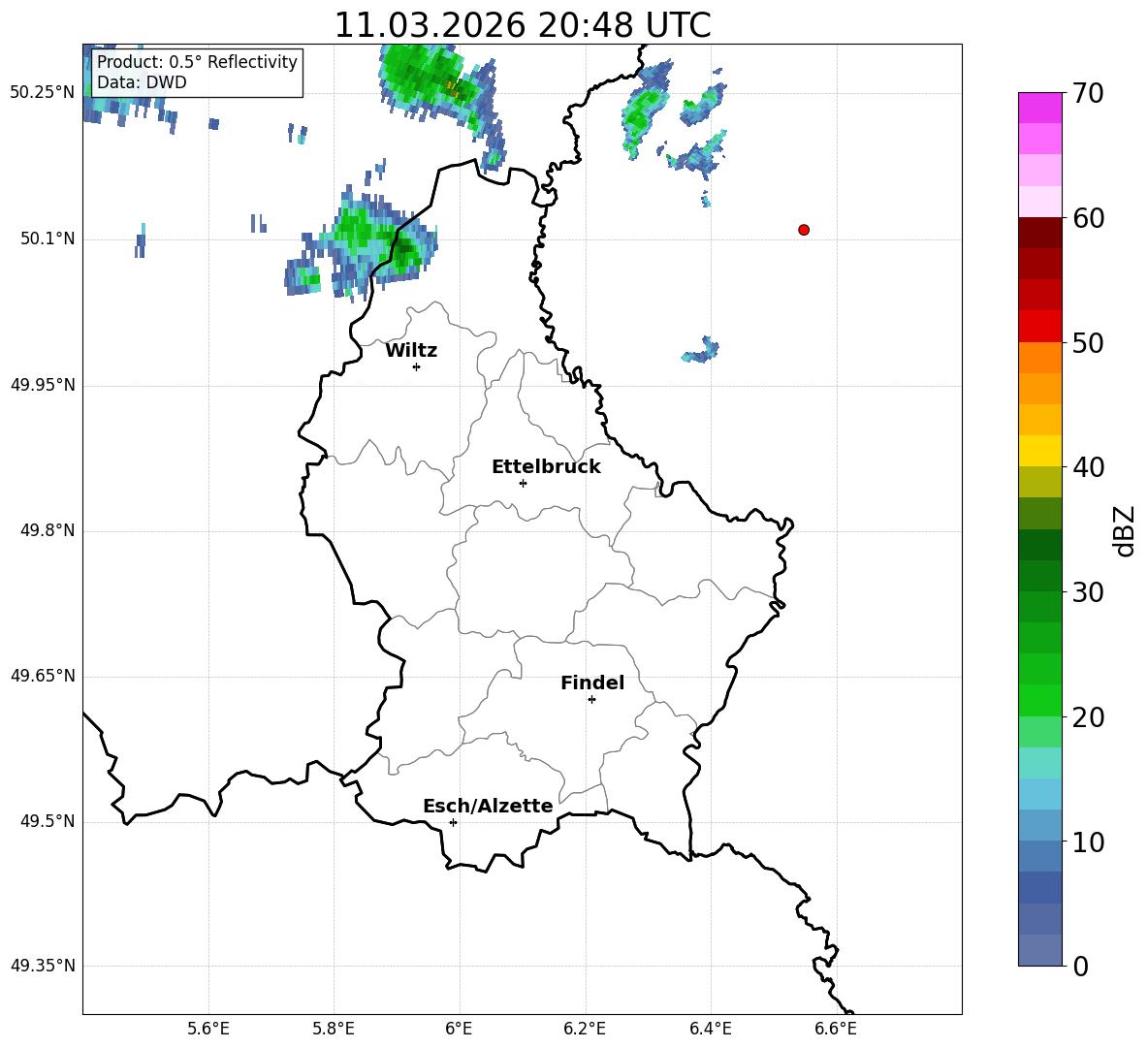
Task: Click the 6.4°E longitude label
Action: click(x=710, y=1029)
